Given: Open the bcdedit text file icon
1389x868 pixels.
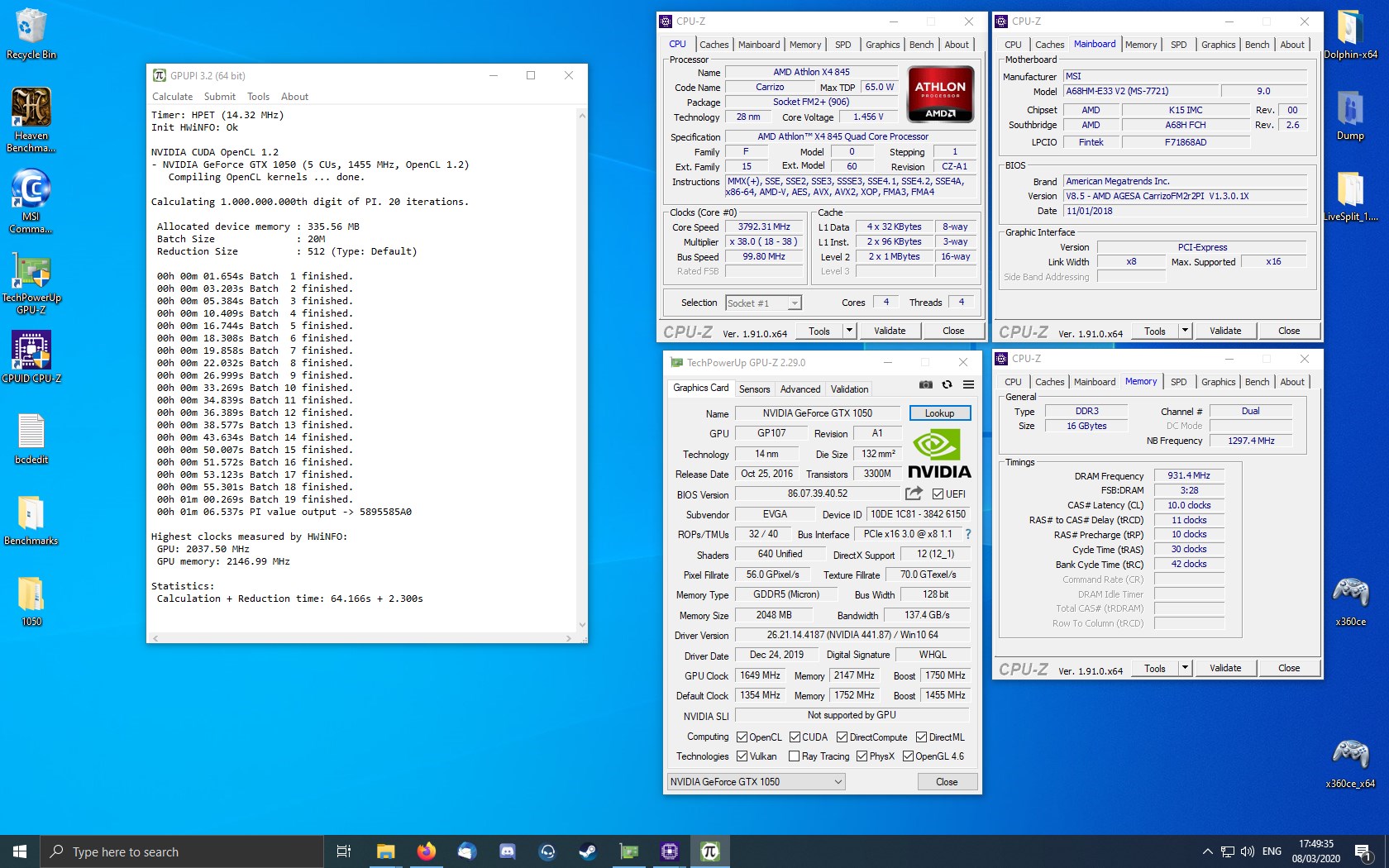Looking at the screenshot, I should coord(31,438).
